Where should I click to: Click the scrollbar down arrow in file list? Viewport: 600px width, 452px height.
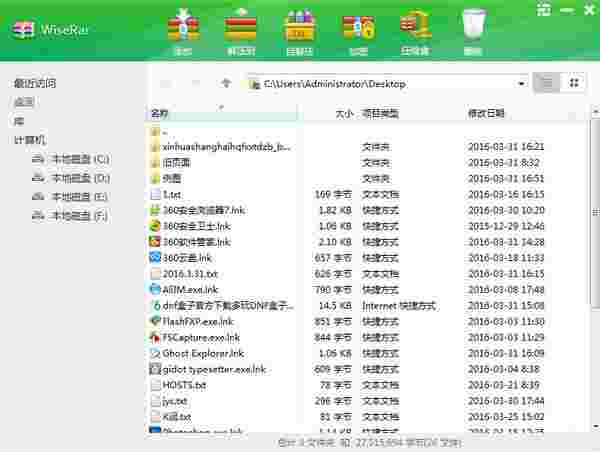pyautogui.click(x=595, y=426)
